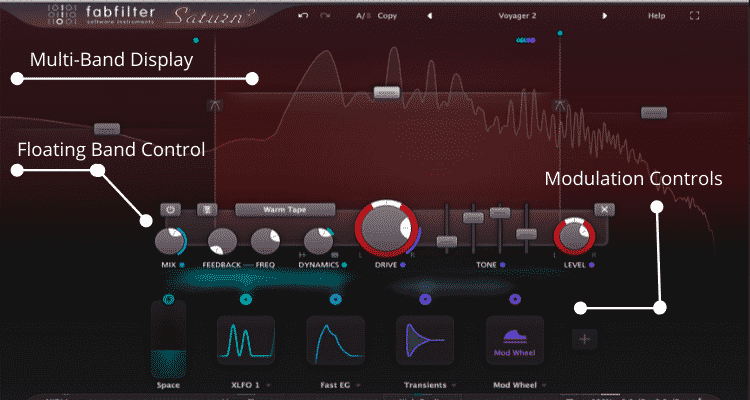The image size is (750, 400).
Task: Click the undo arrow icon
Action: point(303,17)
